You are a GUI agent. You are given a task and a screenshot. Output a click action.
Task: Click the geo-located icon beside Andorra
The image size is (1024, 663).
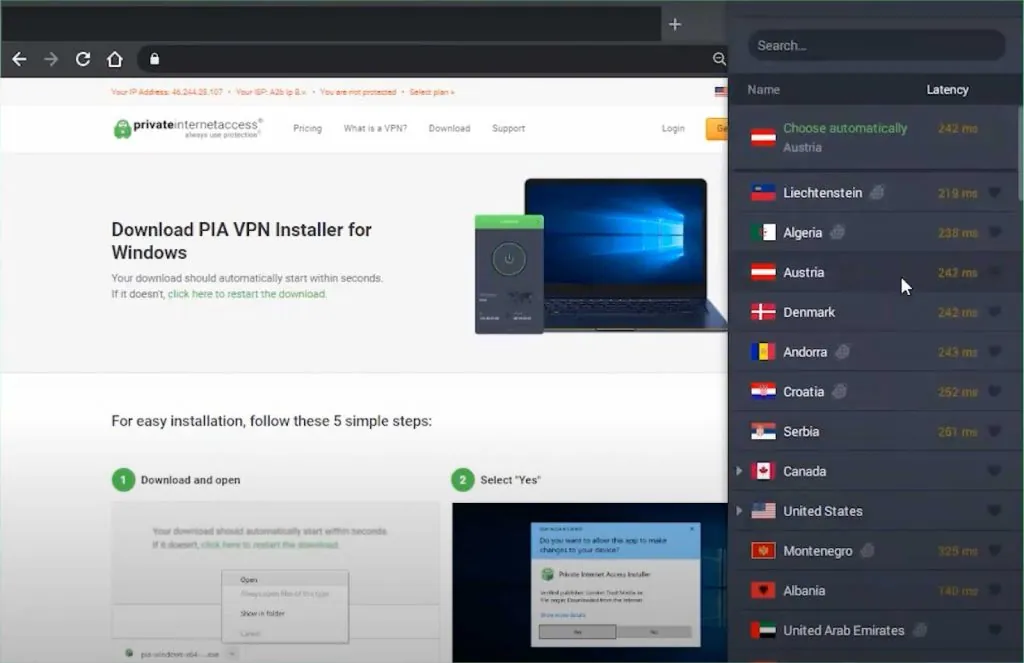pyautogui.click(x=842, y=351)
